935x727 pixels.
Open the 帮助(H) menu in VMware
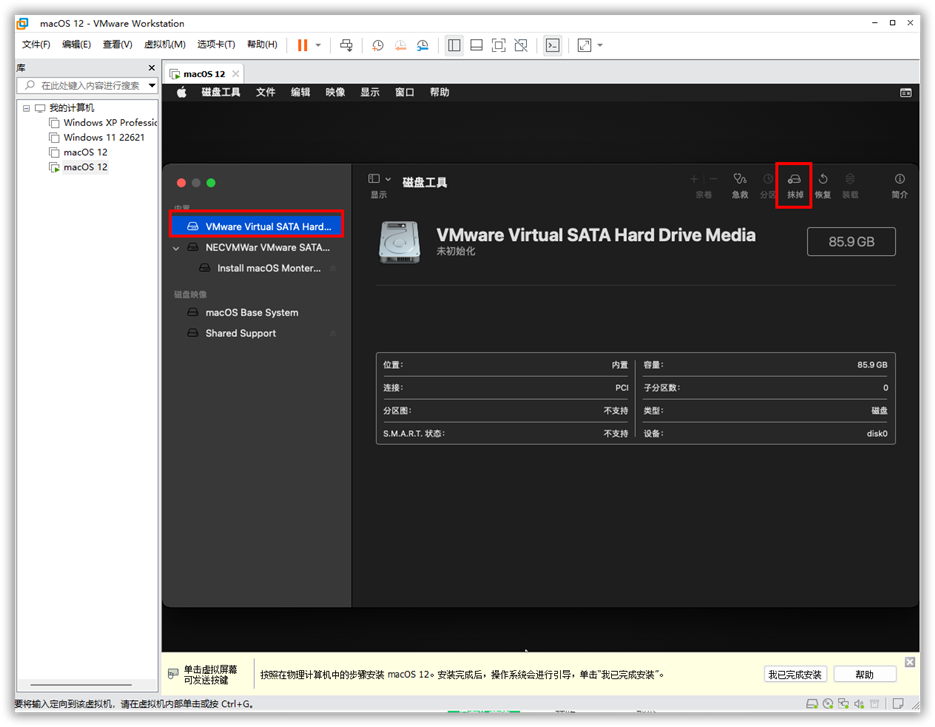(x=262, y=45)
